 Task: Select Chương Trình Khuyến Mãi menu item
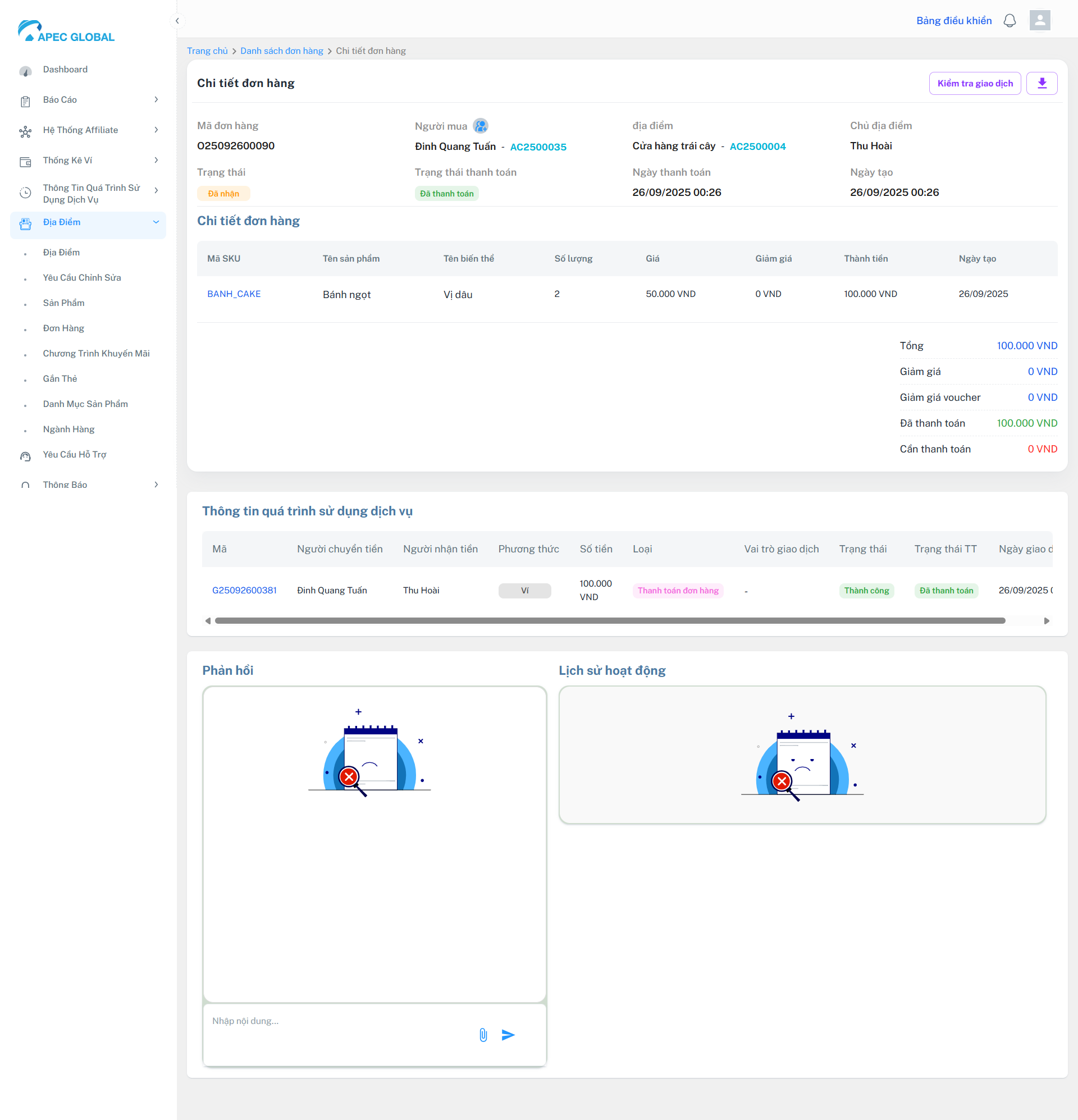pos(96,354)
